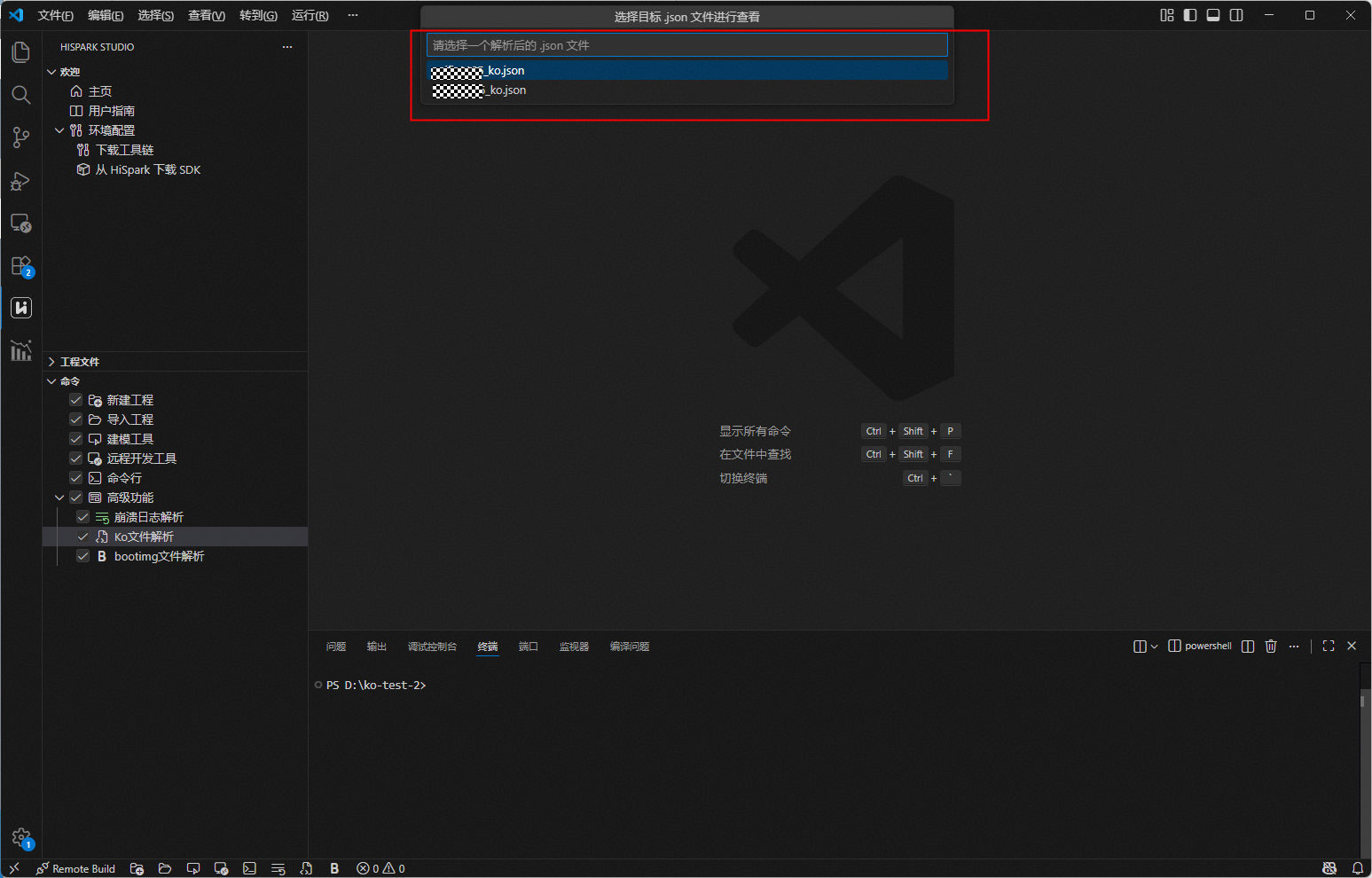Click the crash log parse icon in status bar
The width and height of the screenshot is (1372, 878).
(278, 868)
